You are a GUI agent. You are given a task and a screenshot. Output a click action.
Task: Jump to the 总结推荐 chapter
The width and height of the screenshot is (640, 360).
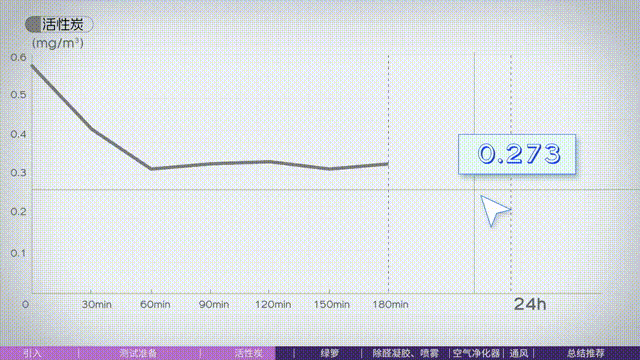tap(586, 353)
